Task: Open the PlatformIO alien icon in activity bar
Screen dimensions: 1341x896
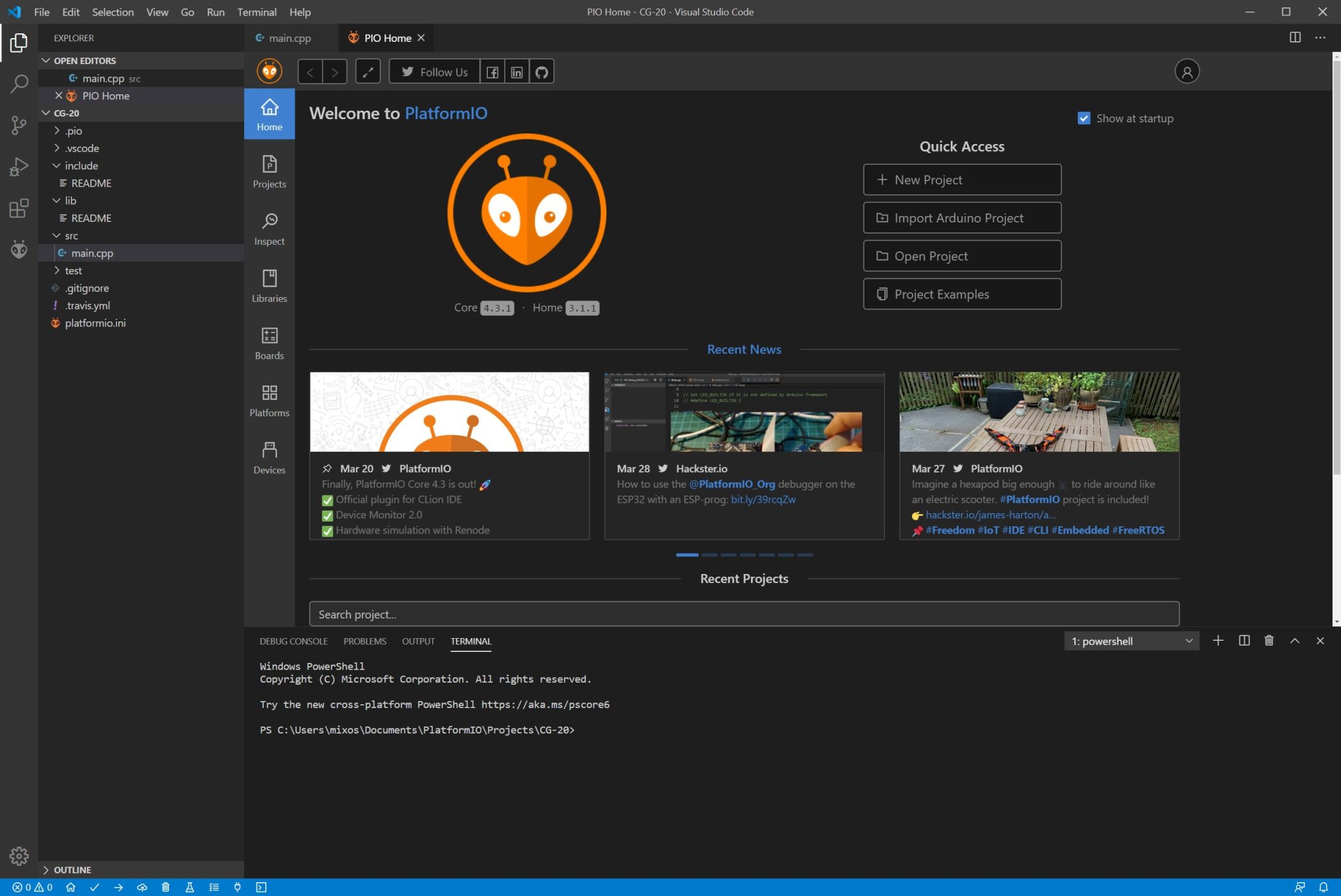Action: point(19,249)
